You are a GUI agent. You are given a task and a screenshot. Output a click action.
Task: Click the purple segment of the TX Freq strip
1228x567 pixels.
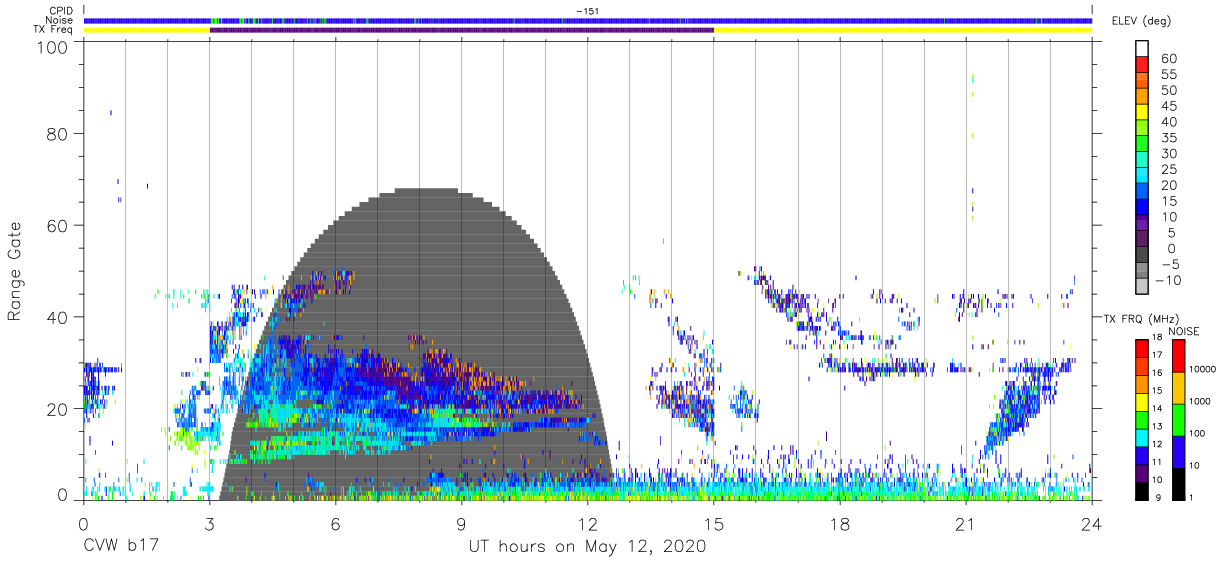462,30
